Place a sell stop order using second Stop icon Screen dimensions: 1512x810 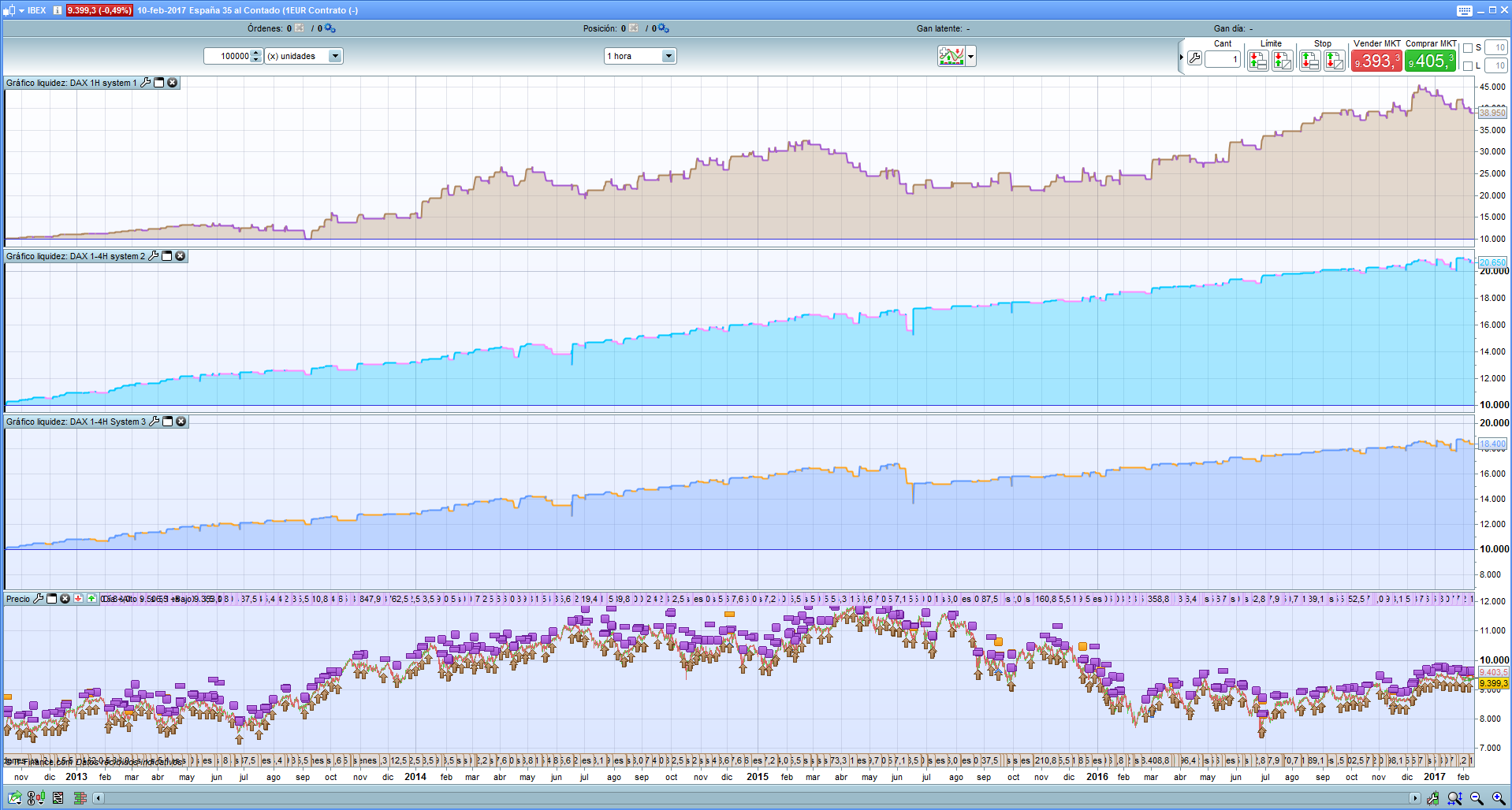(1335, 60)
